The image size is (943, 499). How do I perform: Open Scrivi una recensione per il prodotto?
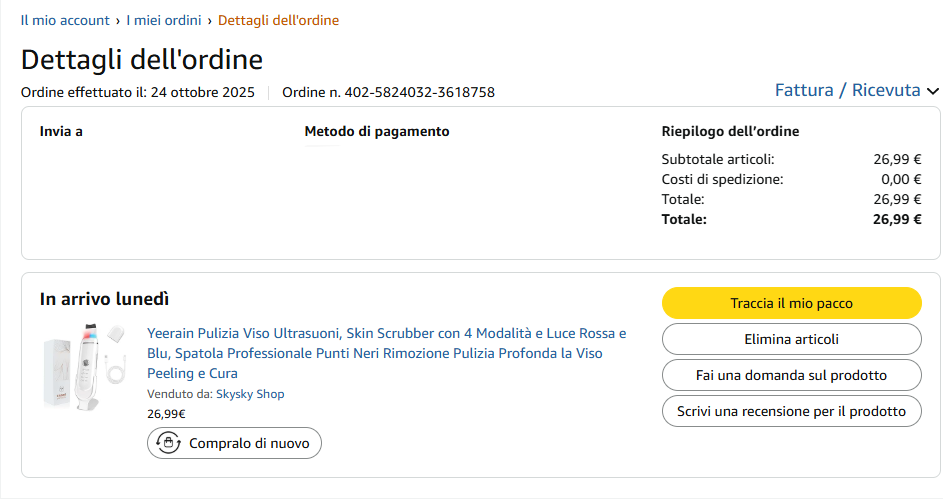[x=791, y=411]
